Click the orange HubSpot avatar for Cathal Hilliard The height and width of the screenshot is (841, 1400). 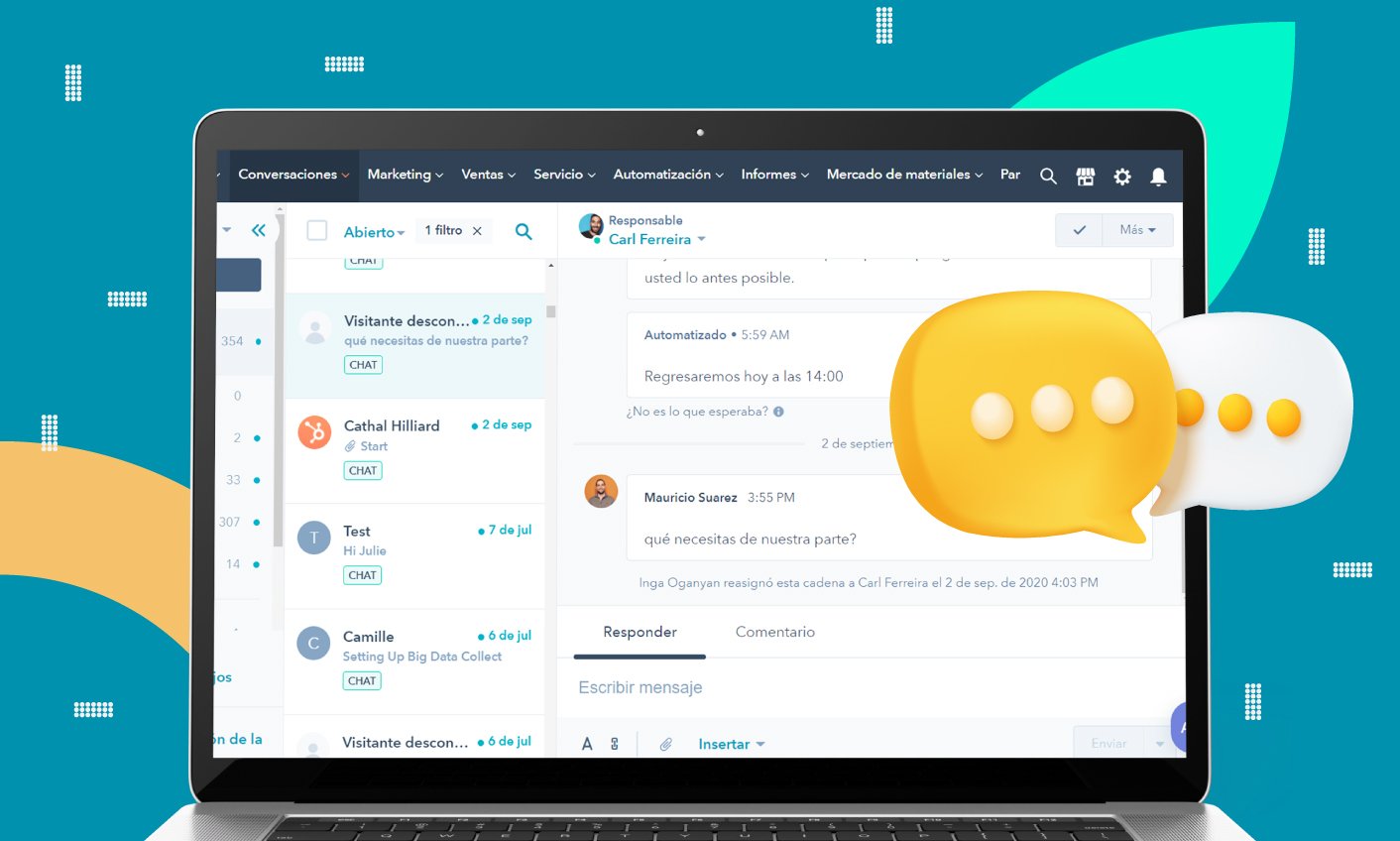click(x=314, y=432)
